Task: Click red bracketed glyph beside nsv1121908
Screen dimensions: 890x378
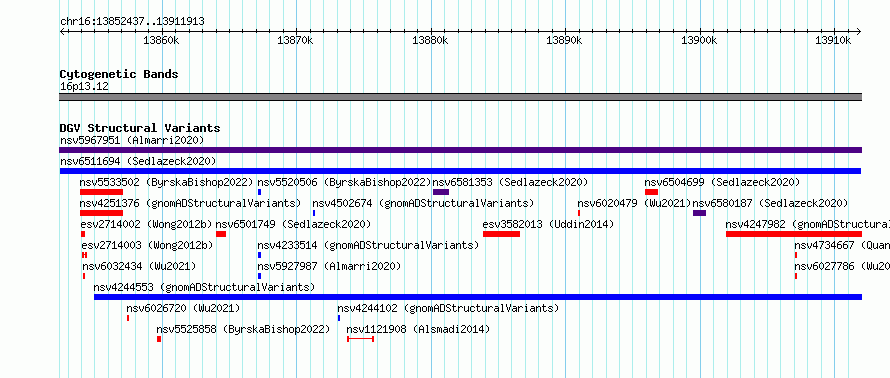Action: coord(360,339)
